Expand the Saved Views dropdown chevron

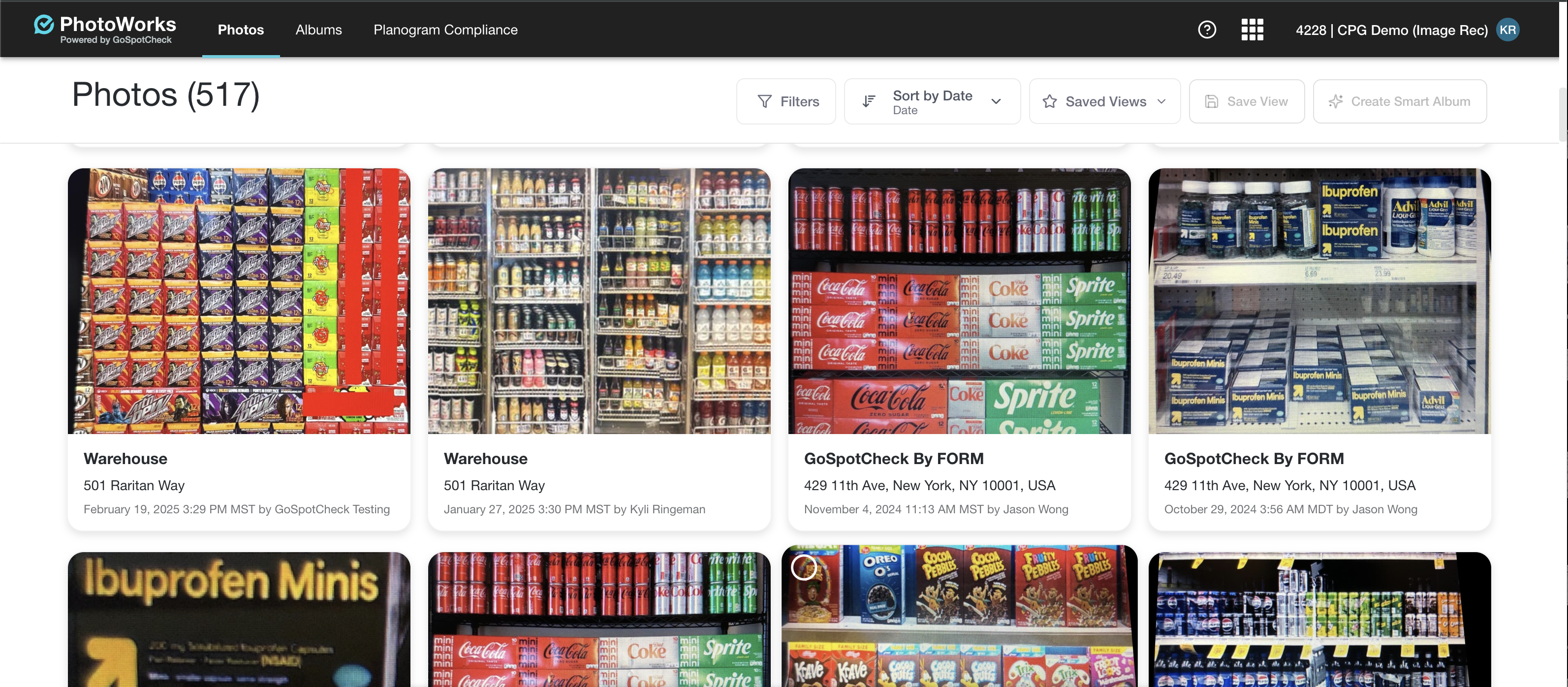click(x=1161, y=101)
